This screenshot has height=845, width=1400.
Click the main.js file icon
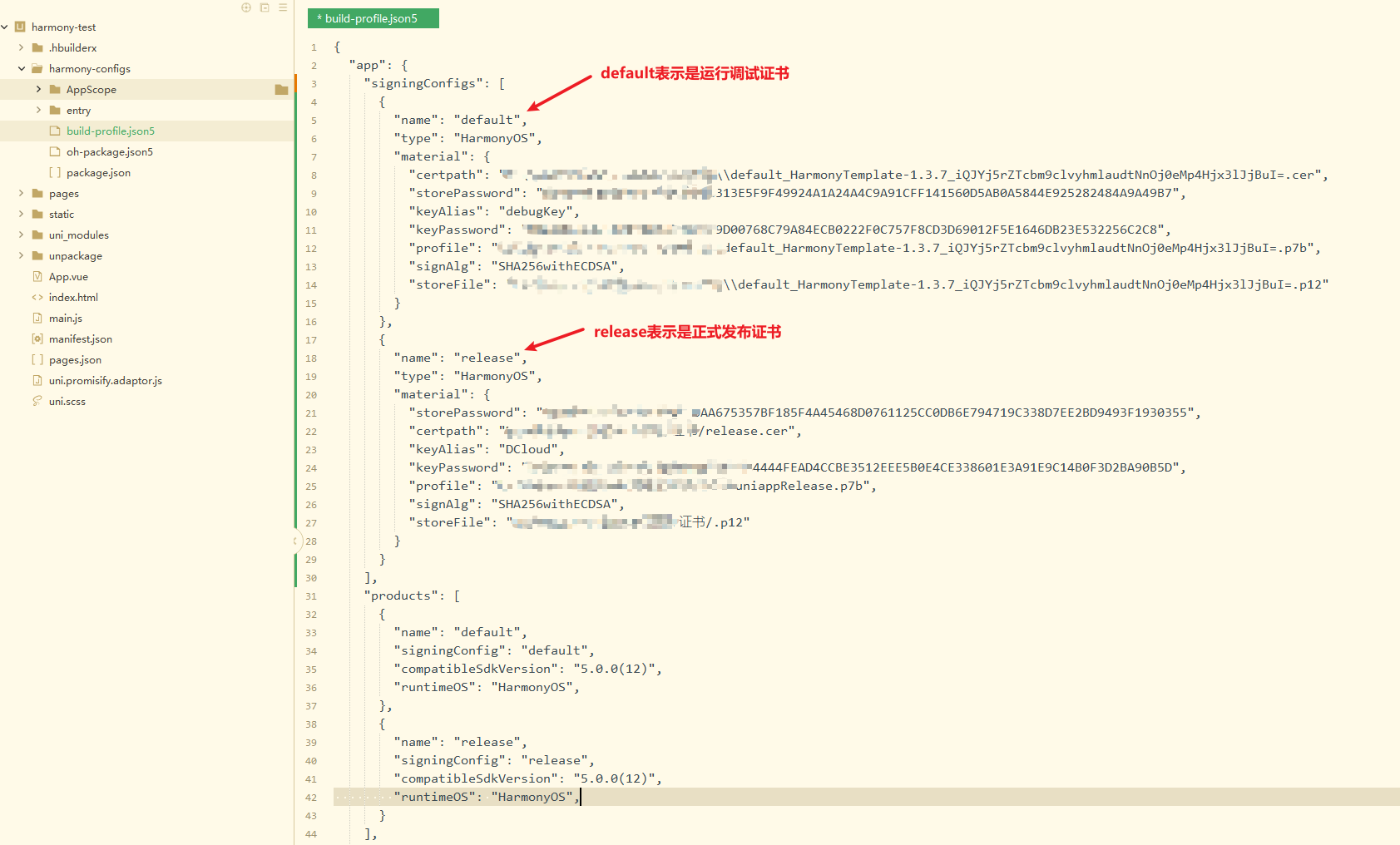37,319
